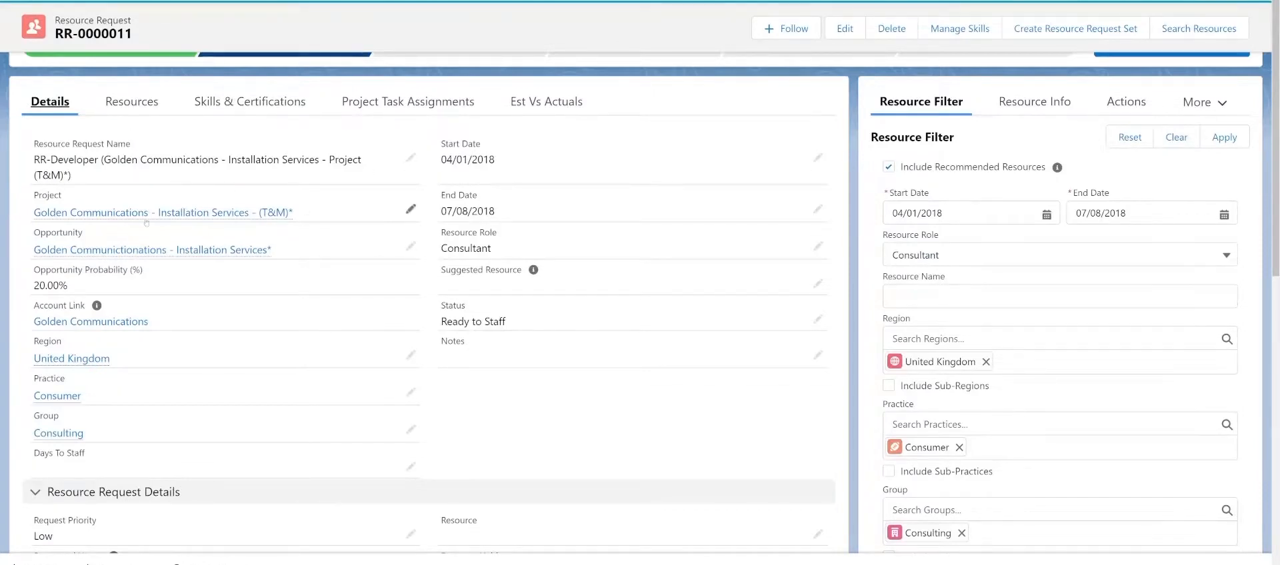Click the Search Regions magnifier icon

1227,339
